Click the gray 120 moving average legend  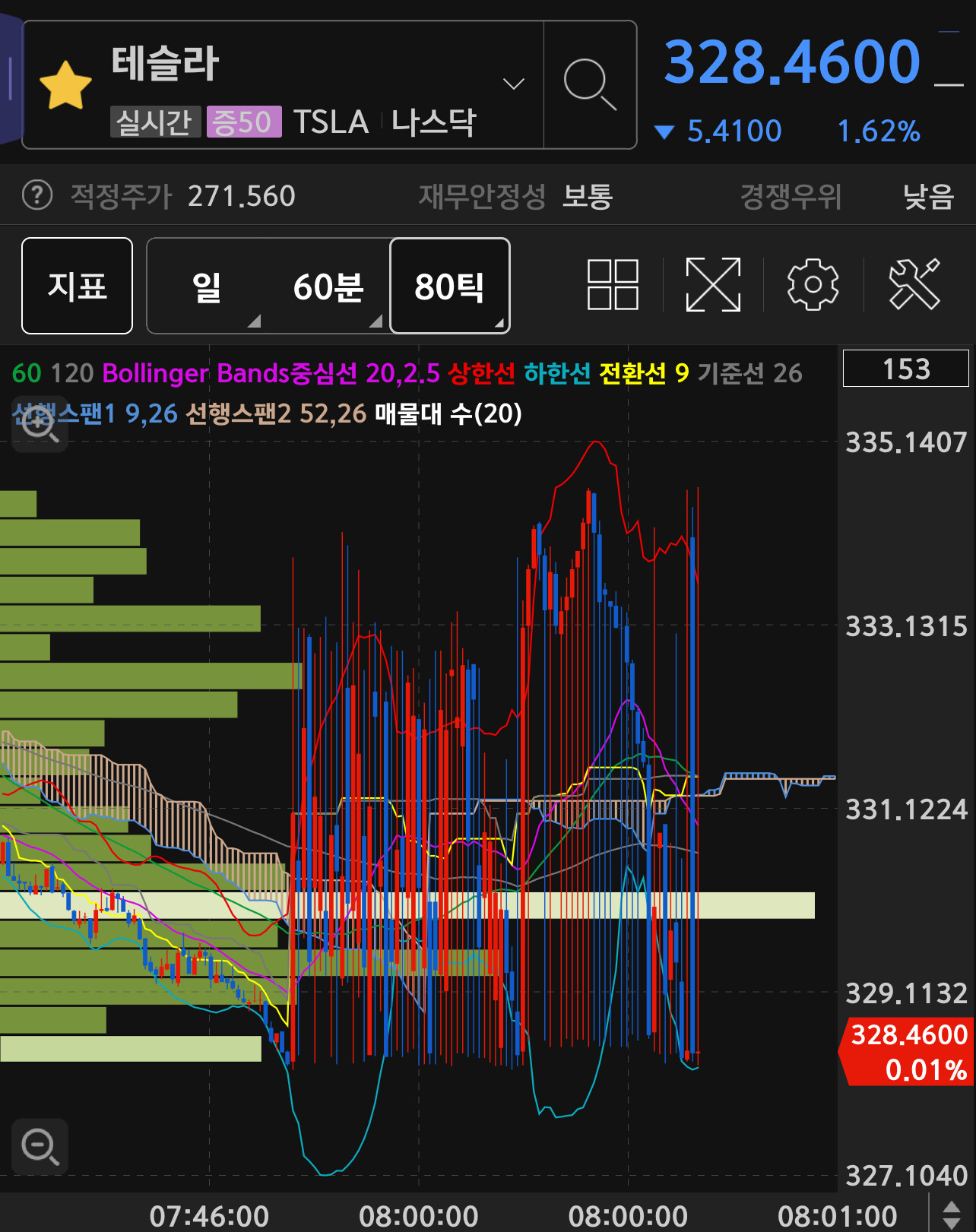(x=72, y=373)
